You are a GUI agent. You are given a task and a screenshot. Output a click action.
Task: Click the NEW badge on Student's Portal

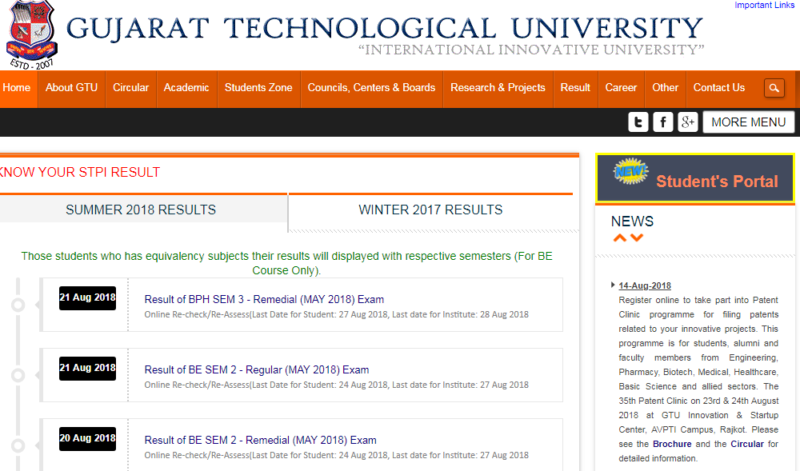coord(628,174)
